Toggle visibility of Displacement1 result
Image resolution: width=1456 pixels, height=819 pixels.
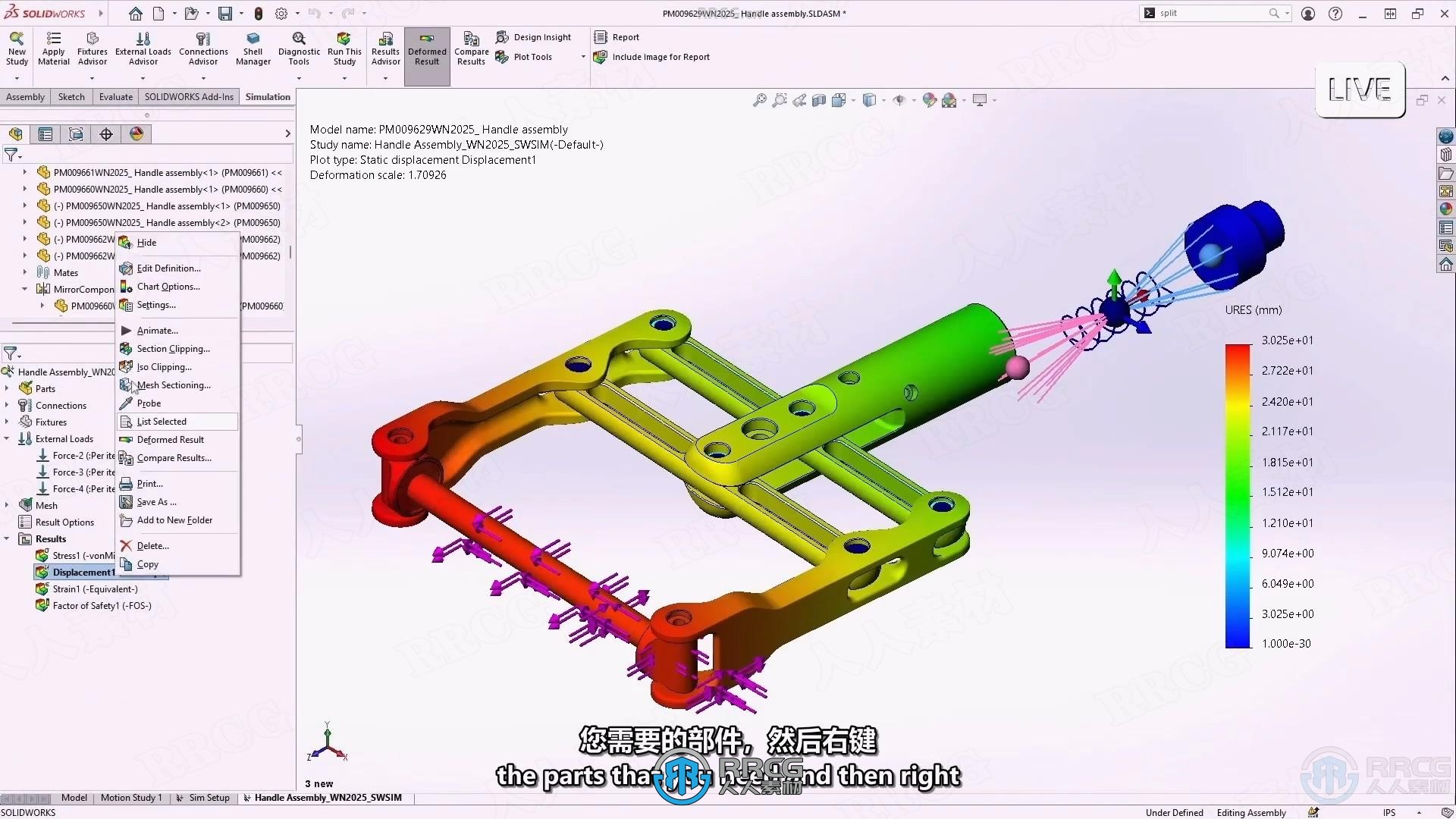click(146, 241)
